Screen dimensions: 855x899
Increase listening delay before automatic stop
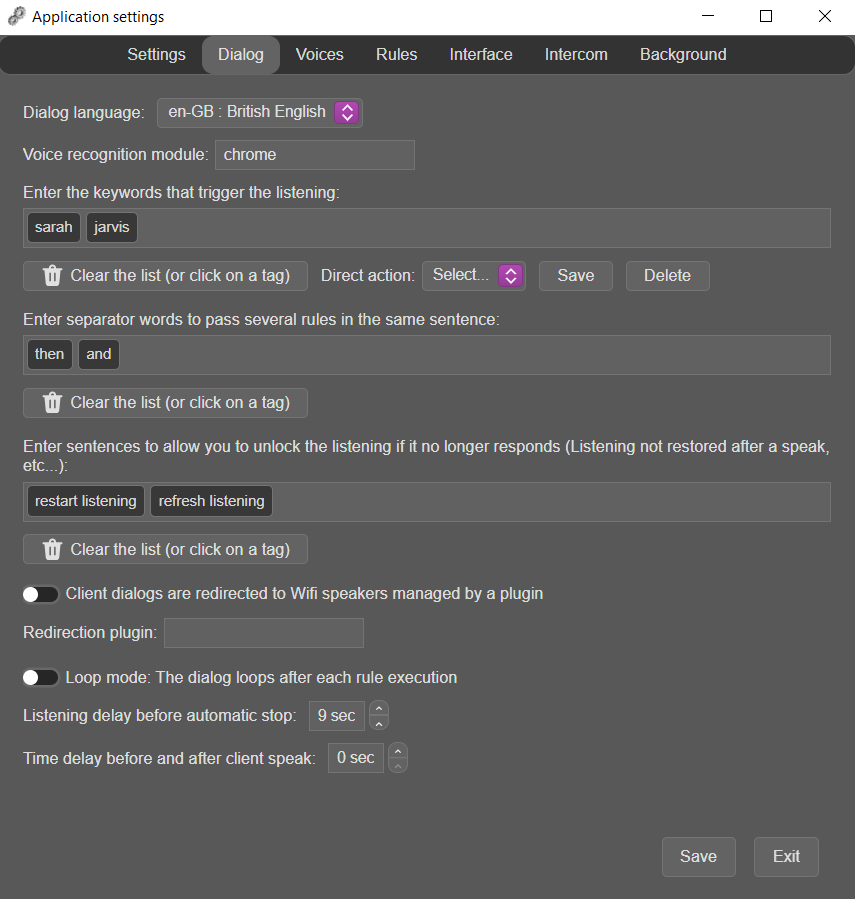coord(379,709)
